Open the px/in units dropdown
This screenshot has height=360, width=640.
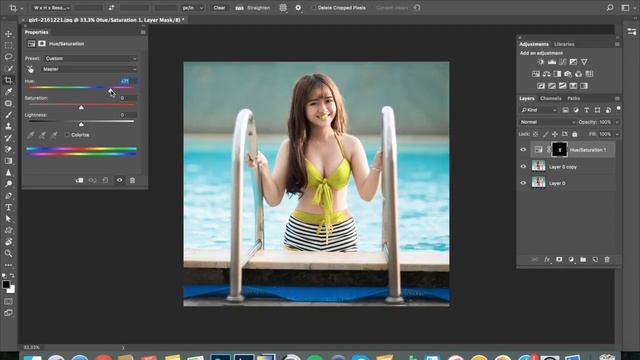point(193,8)
